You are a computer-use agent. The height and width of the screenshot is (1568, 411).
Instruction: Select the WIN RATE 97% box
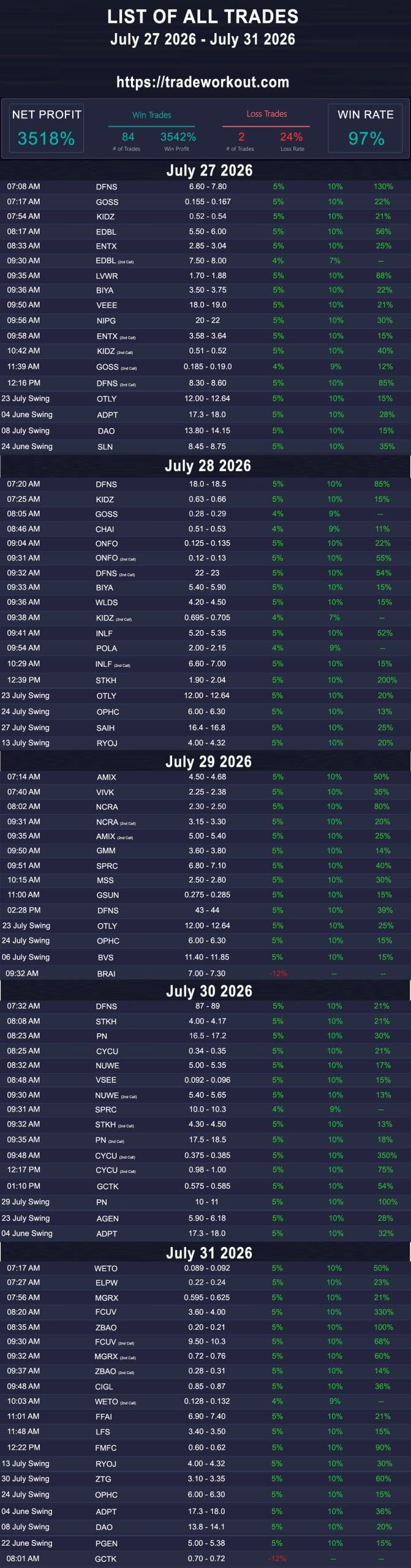pos(366,128)
